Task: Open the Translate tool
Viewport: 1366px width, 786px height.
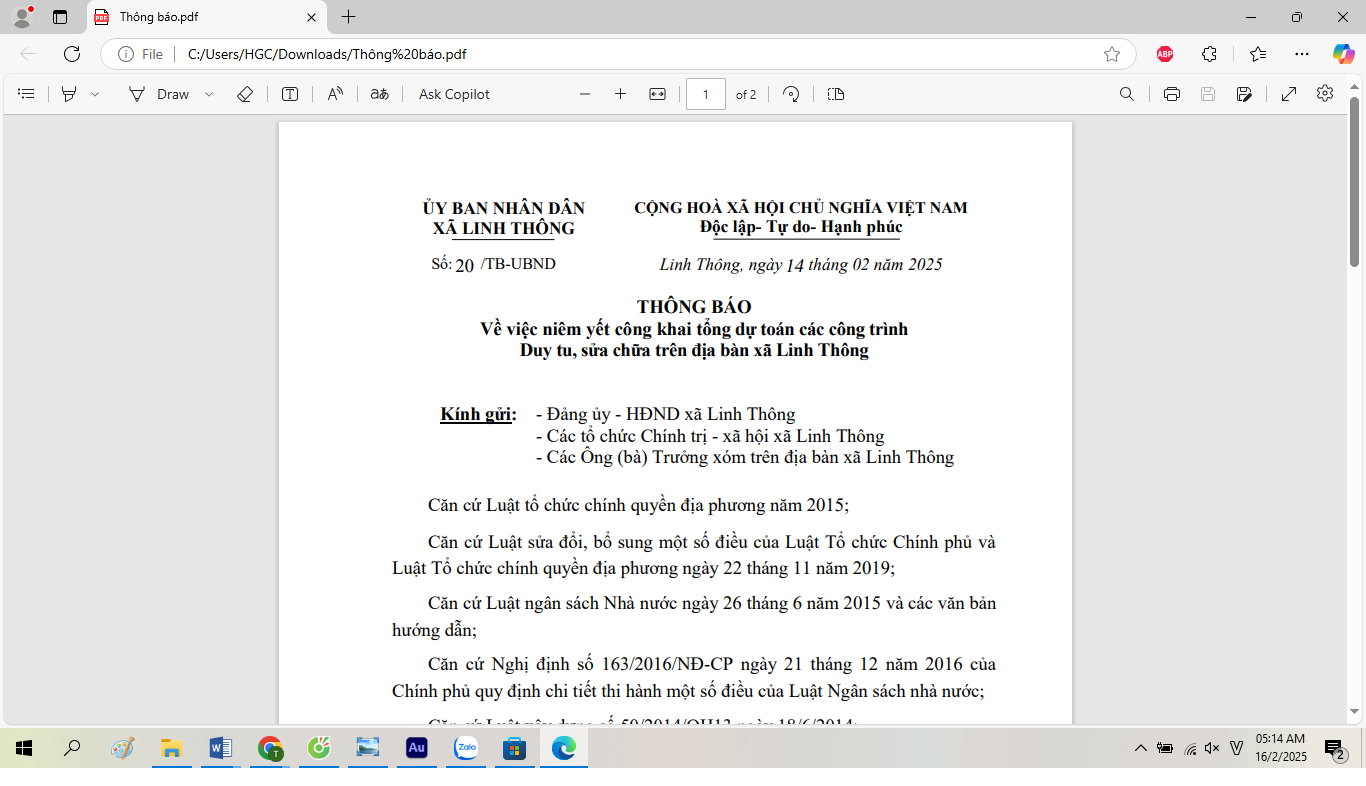Action: [379, 94]
